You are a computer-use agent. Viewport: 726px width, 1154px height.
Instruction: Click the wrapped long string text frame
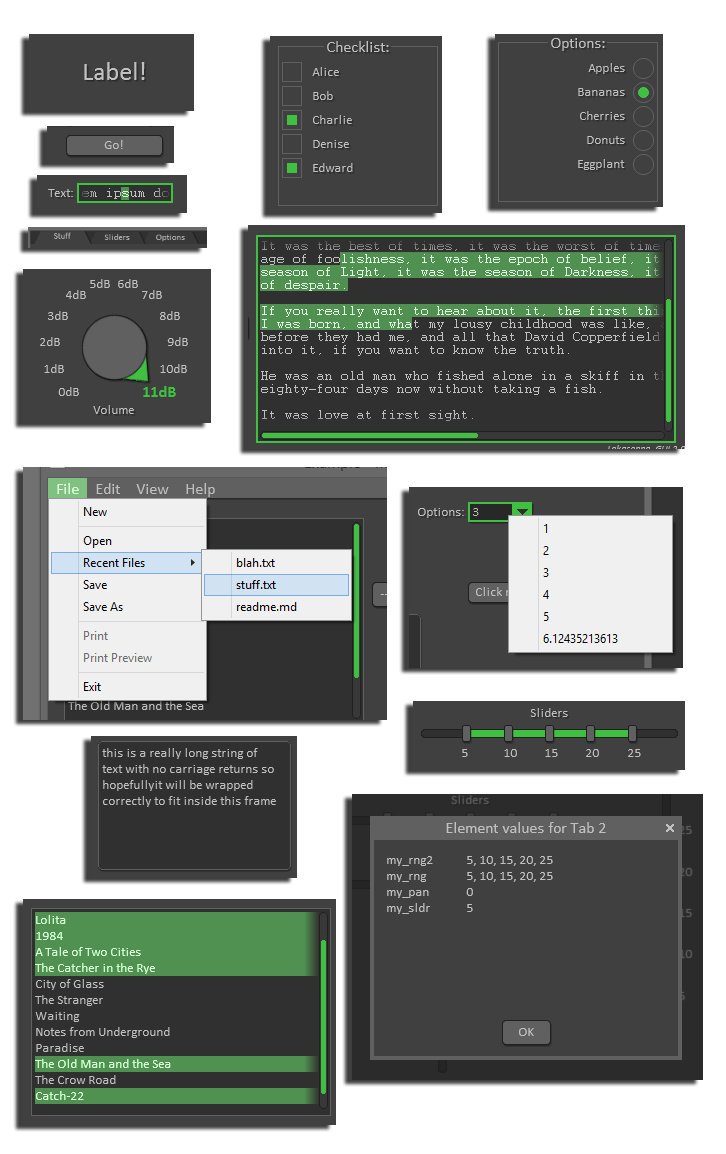tap(194, 805)
